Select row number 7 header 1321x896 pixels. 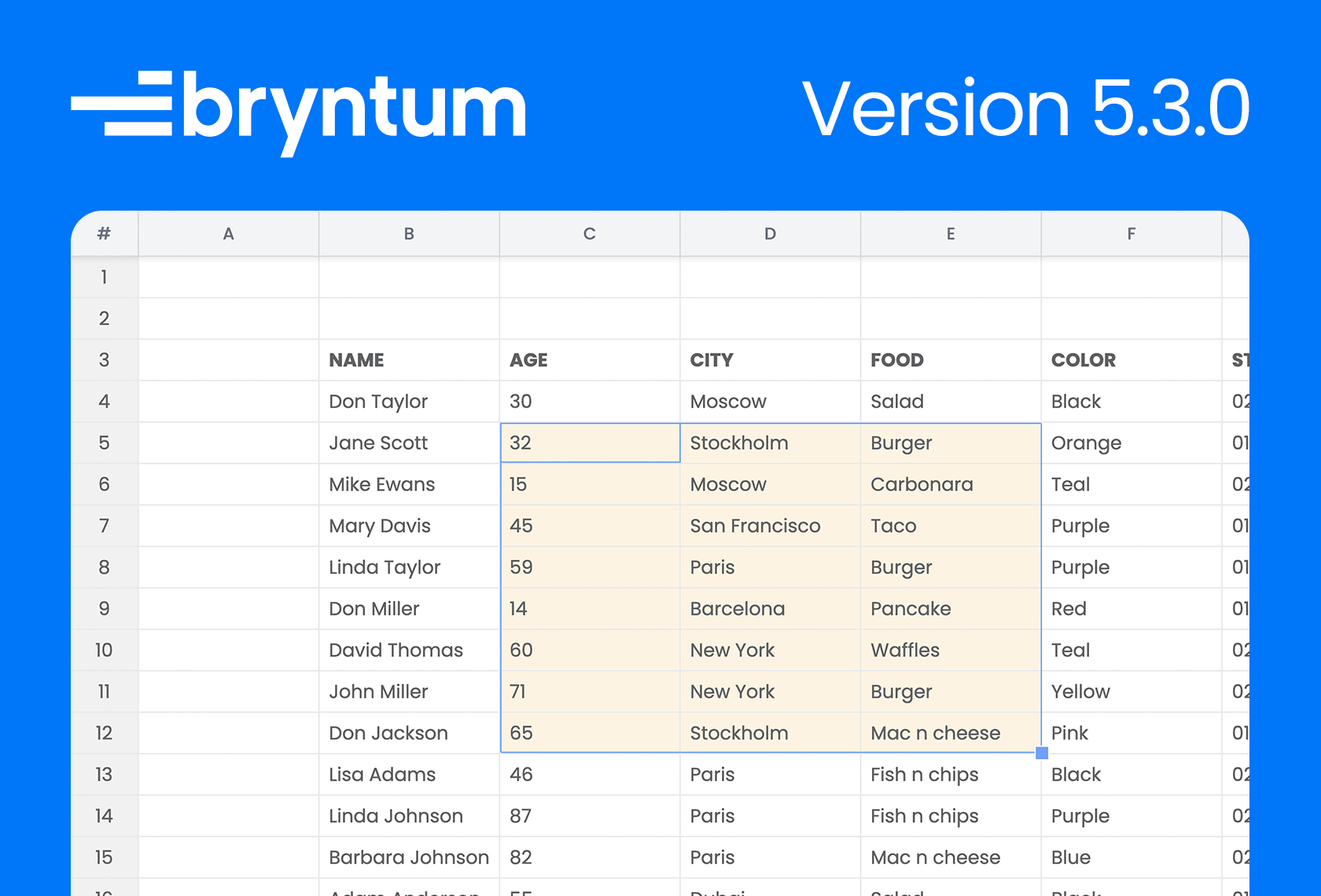click(105, 526)
